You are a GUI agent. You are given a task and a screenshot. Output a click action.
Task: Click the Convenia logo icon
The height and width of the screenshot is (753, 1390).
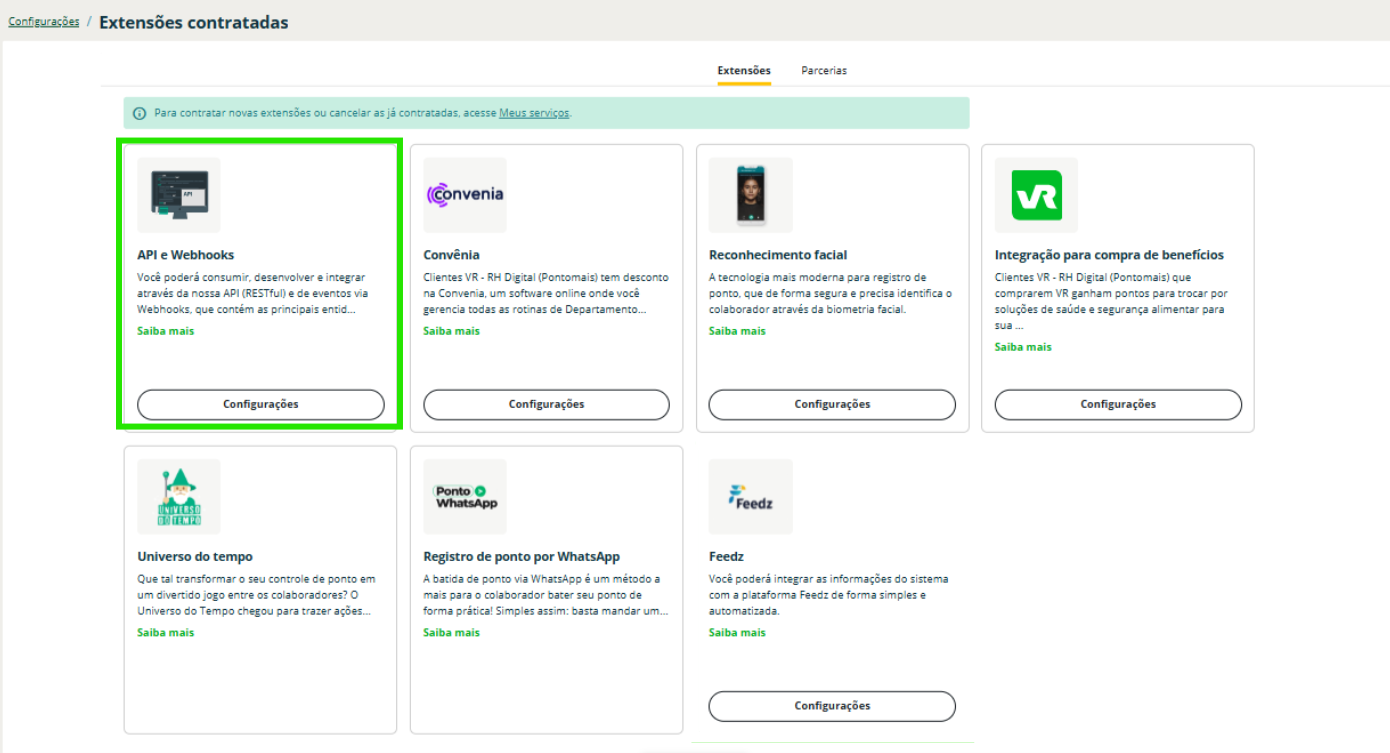point(464,195)
